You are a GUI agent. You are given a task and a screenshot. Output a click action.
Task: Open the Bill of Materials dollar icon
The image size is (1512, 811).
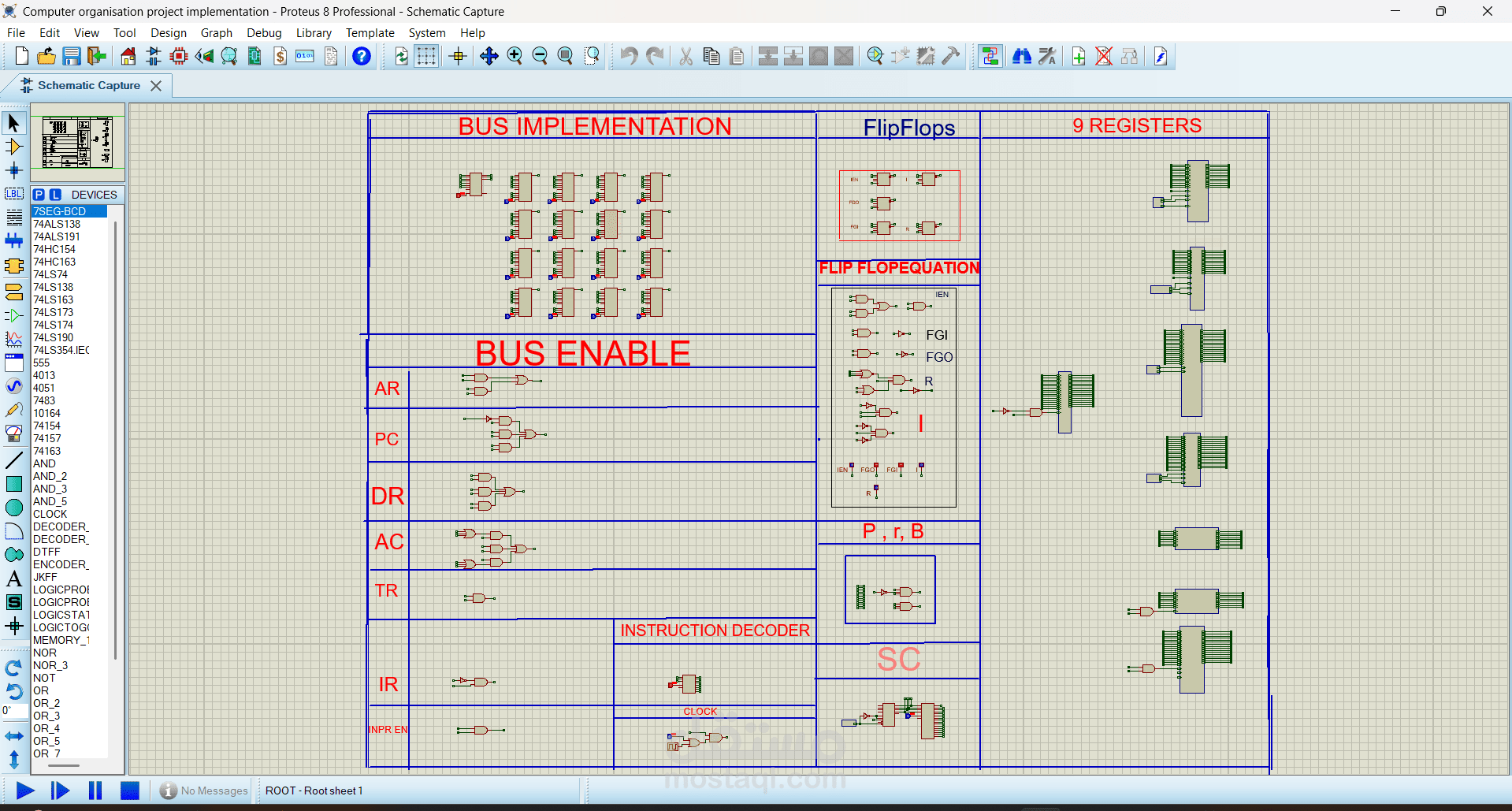coord(280,56)
